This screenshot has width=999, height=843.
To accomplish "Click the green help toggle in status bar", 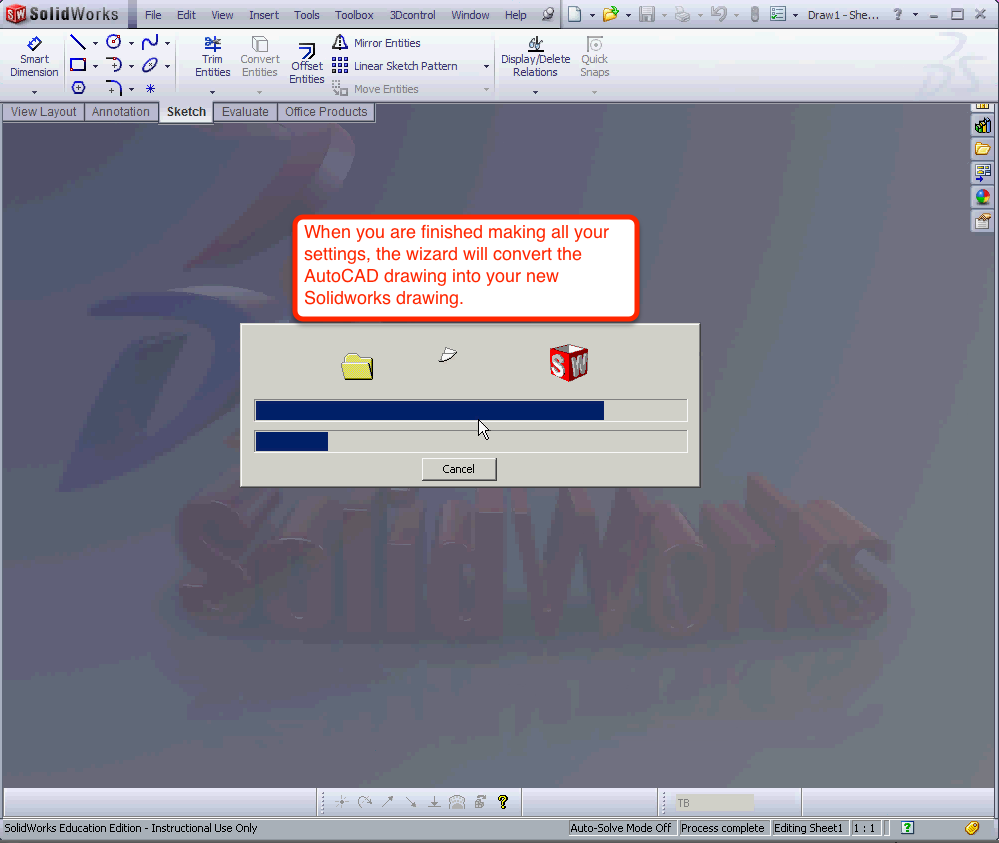I will (x=905, y=827).
